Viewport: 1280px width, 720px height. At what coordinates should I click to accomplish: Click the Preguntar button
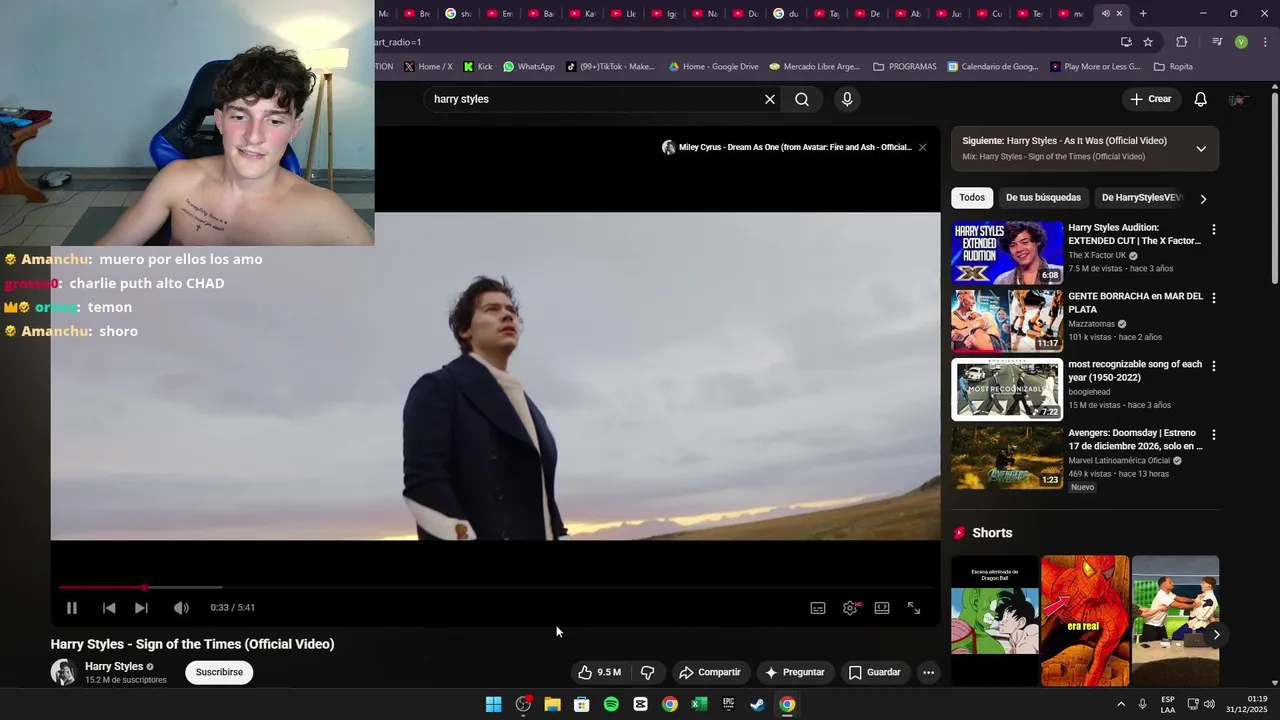point(795,672)
